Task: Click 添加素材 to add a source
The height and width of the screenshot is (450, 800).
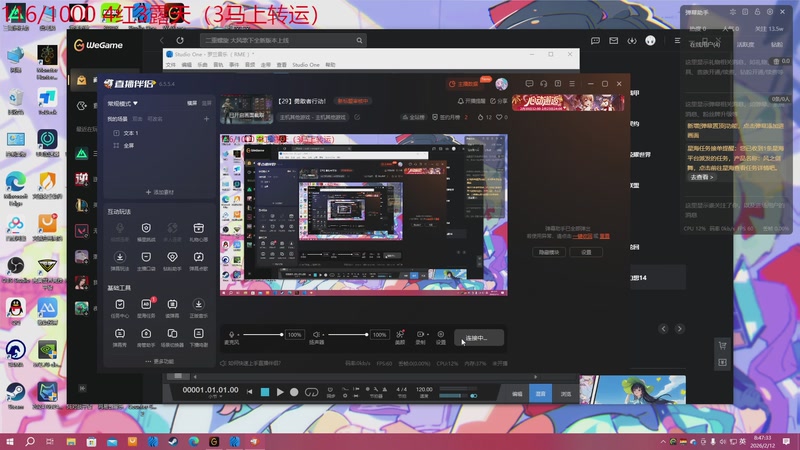Action: coord(160,192)
